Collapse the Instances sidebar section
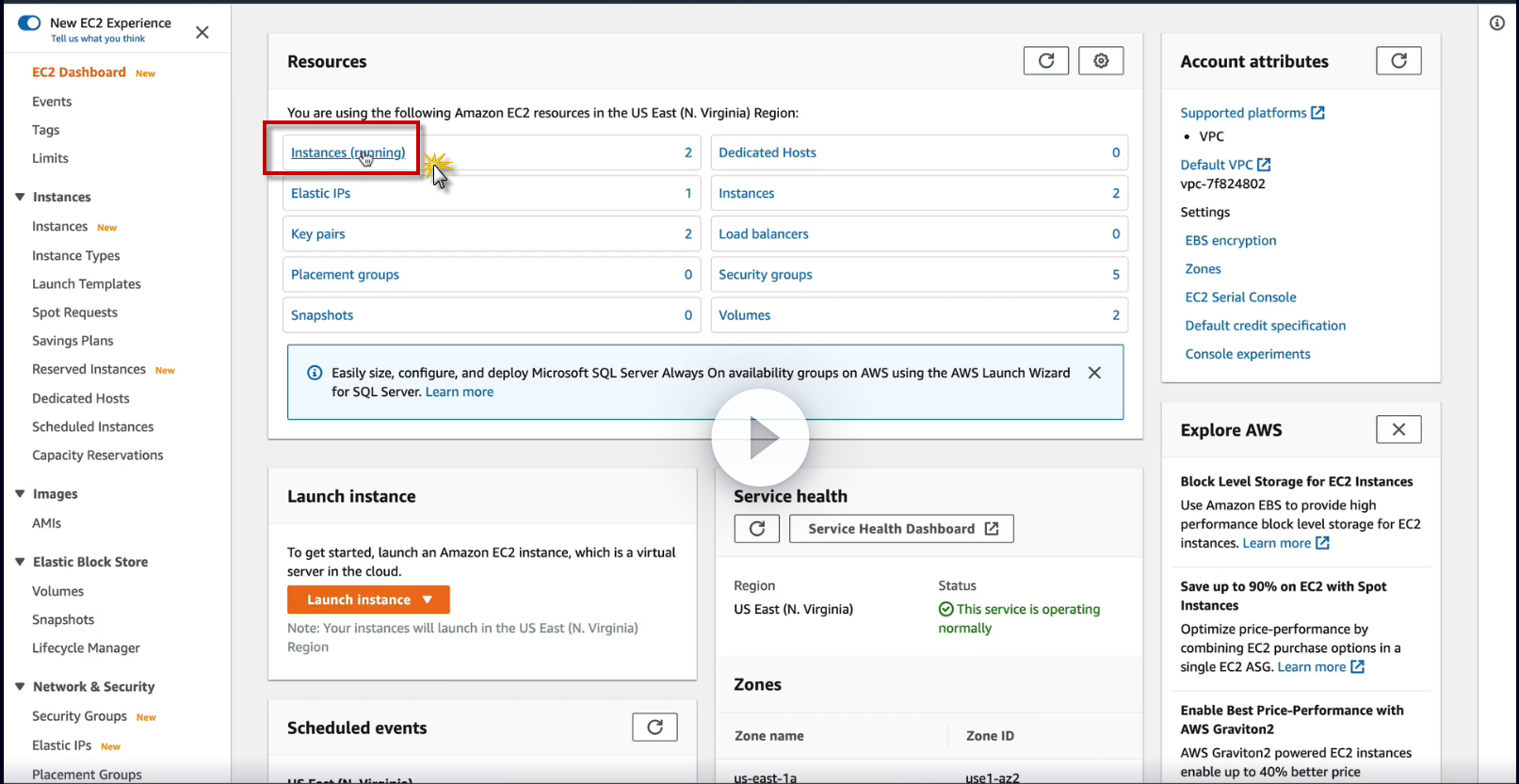The width and height of the screenshot is (1519, 784). (20, 197)
